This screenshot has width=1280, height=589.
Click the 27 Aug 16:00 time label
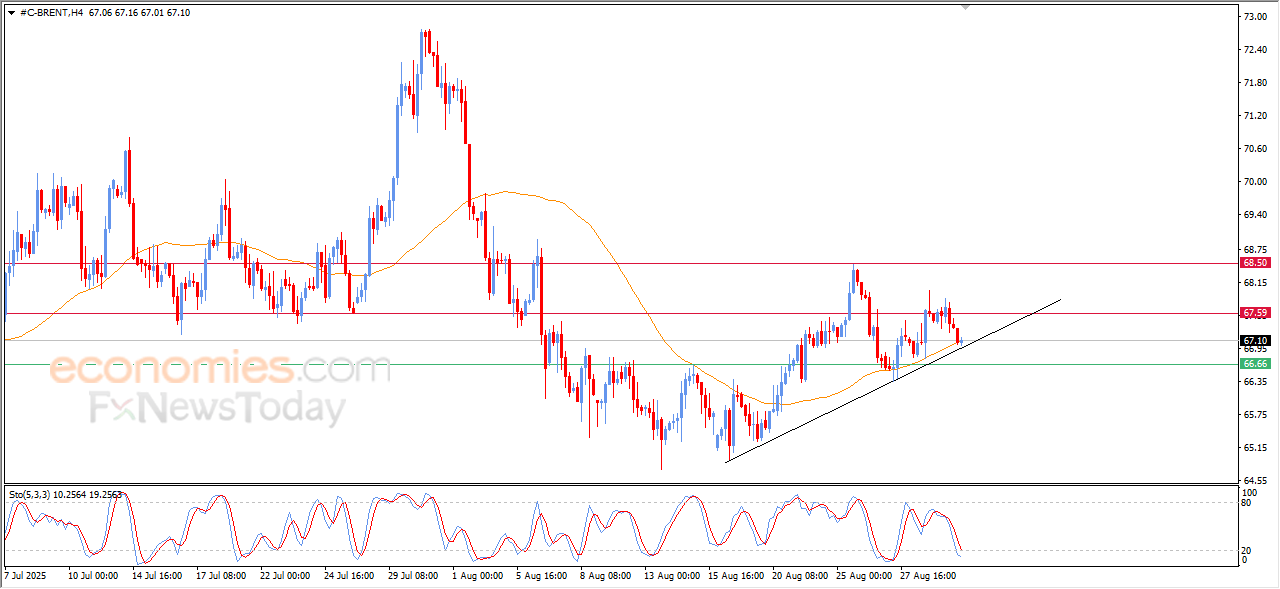point(926,576)
